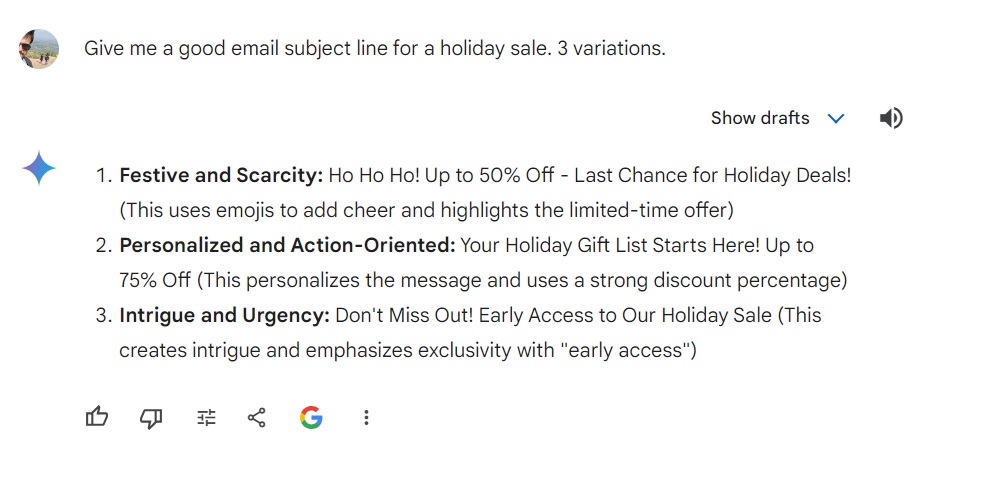This screenshot has width=986, height=485.
Task: Click the user profile avatar photo
Action: click(39, 48)
